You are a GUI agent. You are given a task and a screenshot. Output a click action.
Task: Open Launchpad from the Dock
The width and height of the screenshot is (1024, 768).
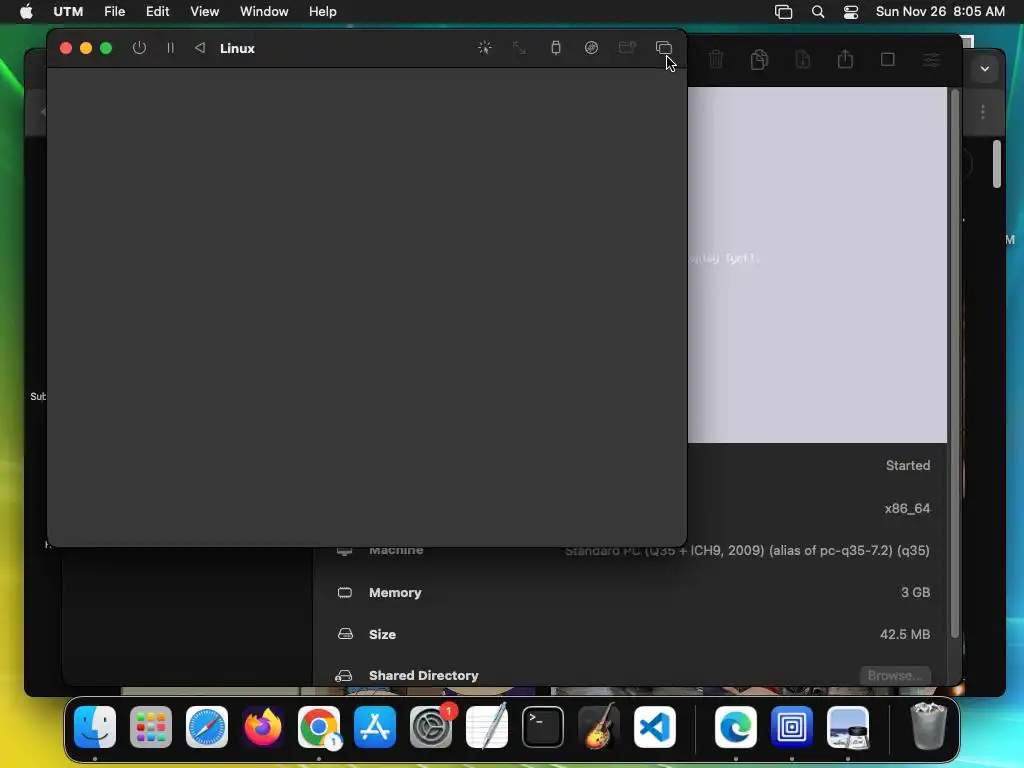click(x=151, y=727)
